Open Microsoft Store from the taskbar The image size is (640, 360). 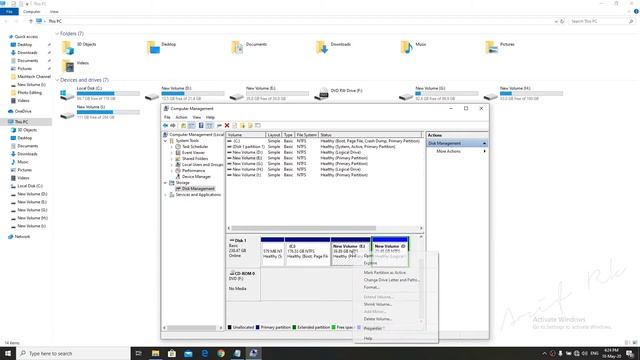pyautogui.click(x=172, y=353)
